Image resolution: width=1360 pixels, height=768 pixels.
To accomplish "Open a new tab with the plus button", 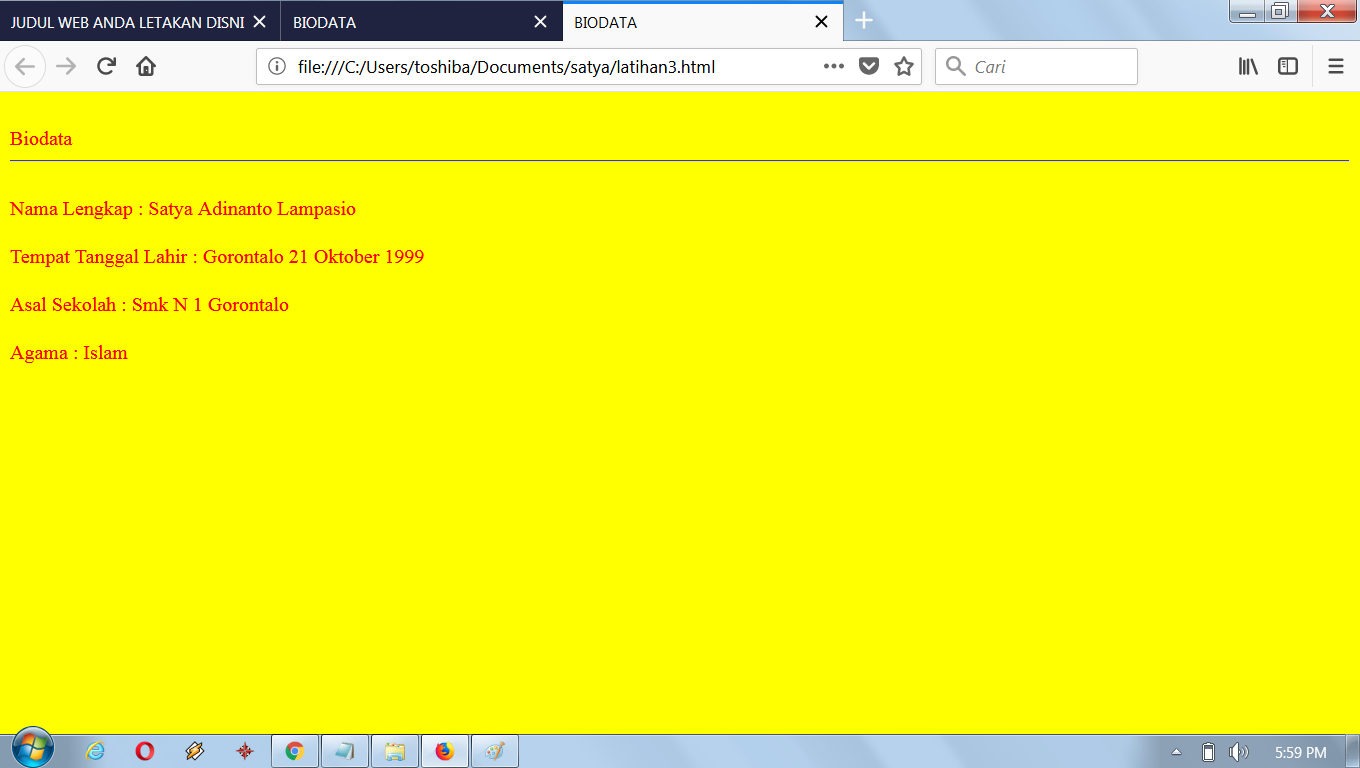I will [864, 21].
